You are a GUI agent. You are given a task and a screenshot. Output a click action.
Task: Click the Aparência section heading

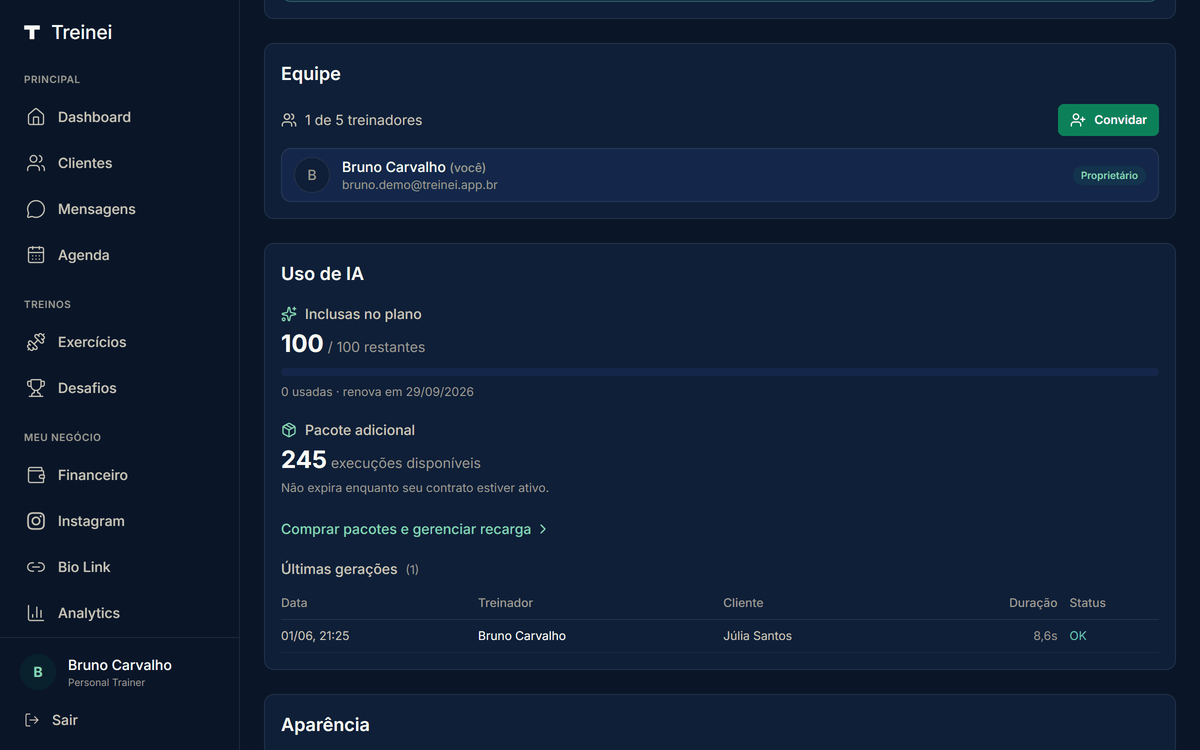tap(325, 725)
